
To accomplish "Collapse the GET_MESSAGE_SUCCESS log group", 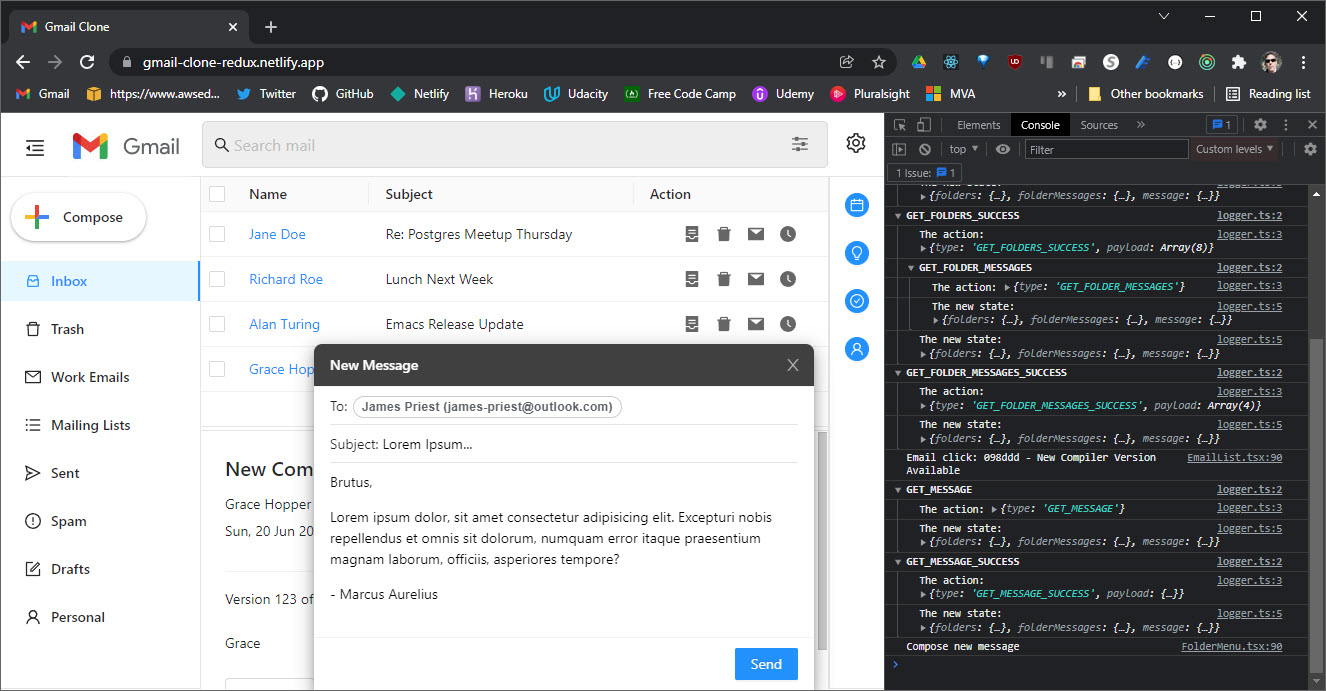I will [x=898, y=562].
